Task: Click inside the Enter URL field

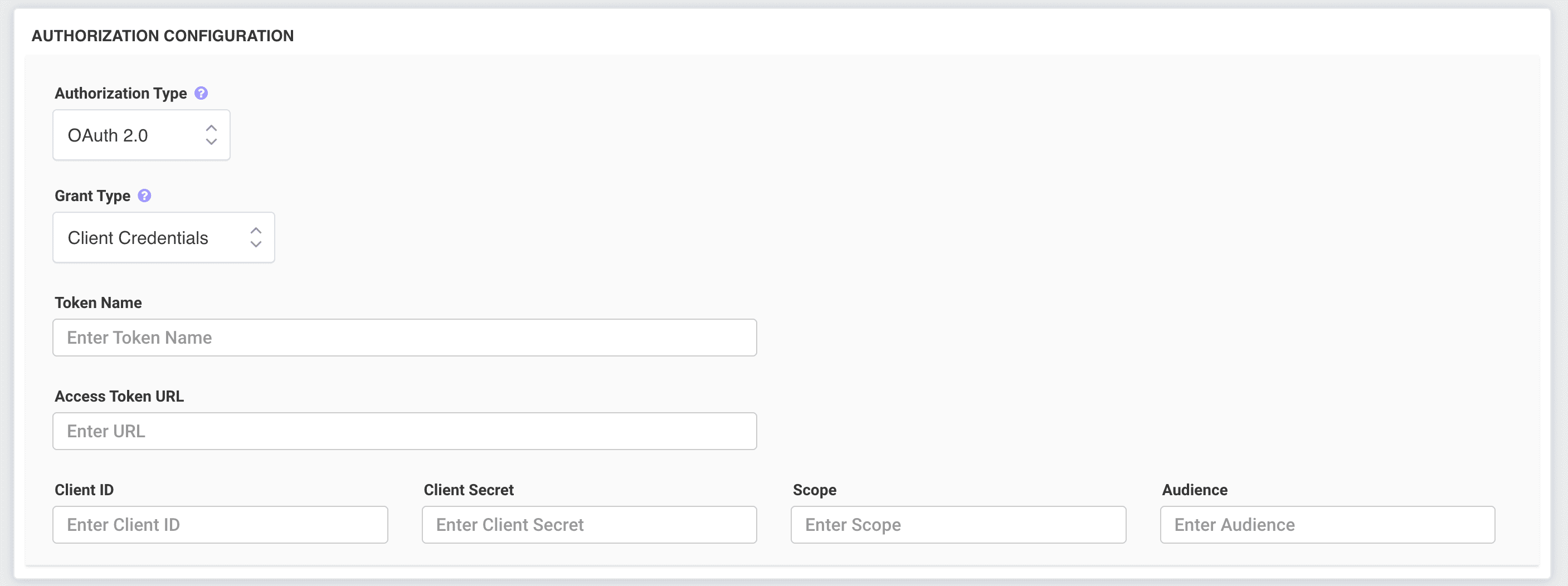Action: click(x=405, y=431)
